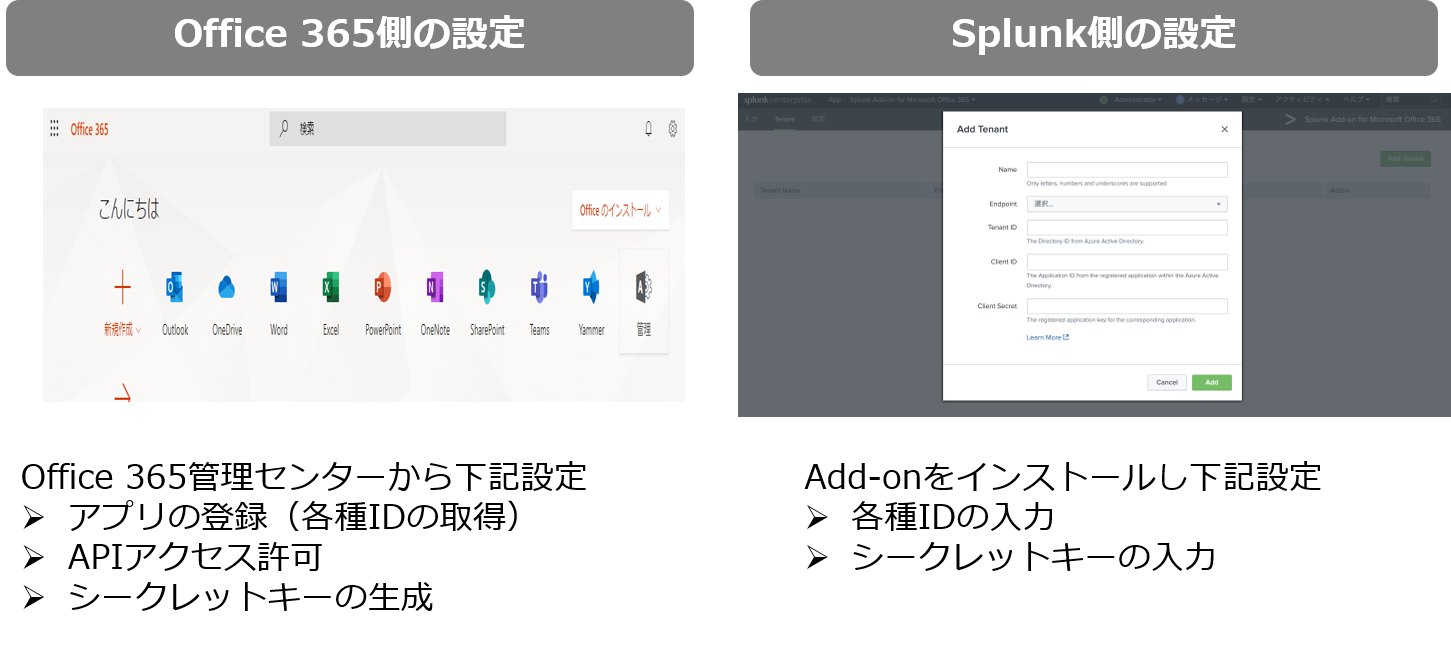Launch the OneDrive app
Image resolution: width=1451 pixels, height=671 pixels.
(x=227, y=305)
